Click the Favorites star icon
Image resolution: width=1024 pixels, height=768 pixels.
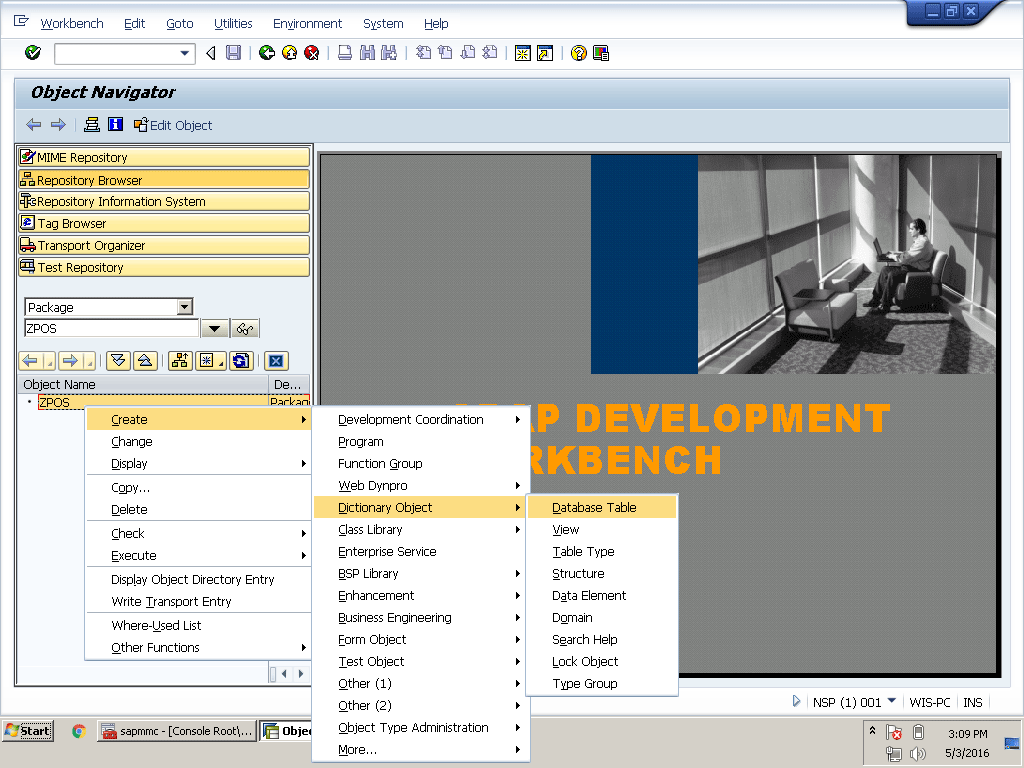point(207,360)
